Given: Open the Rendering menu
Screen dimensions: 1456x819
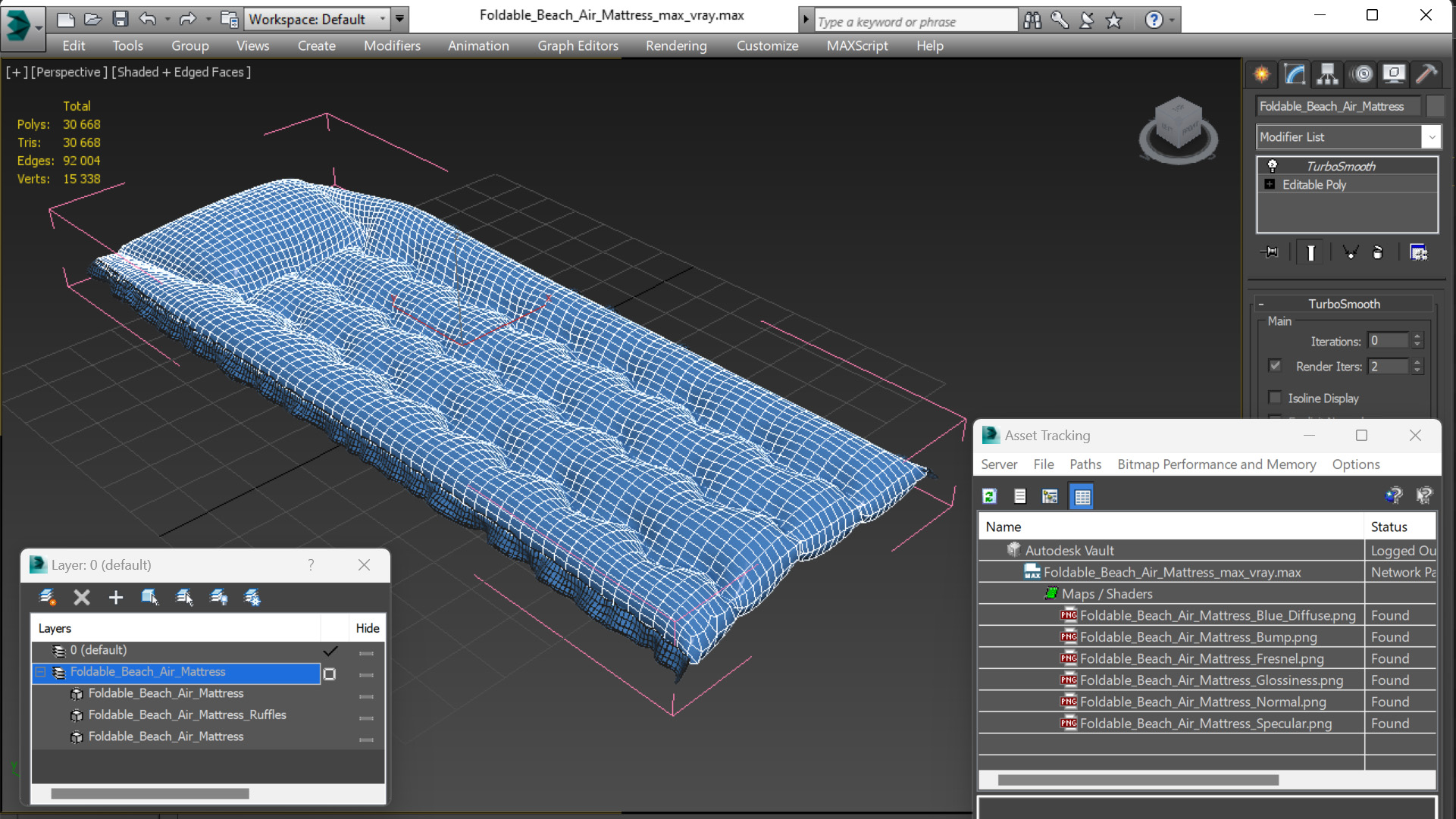Looking at the screenshot, I should tap(675, 45).
